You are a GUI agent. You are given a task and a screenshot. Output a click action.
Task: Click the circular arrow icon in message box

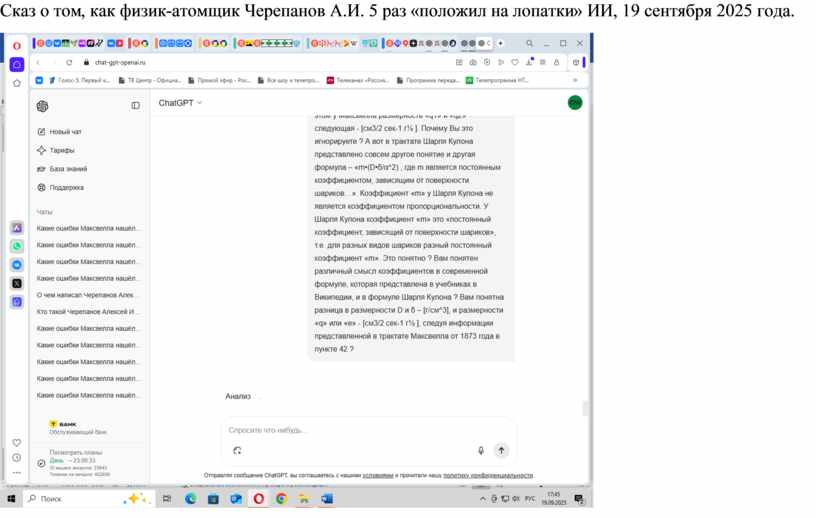[x=237, y=451]
